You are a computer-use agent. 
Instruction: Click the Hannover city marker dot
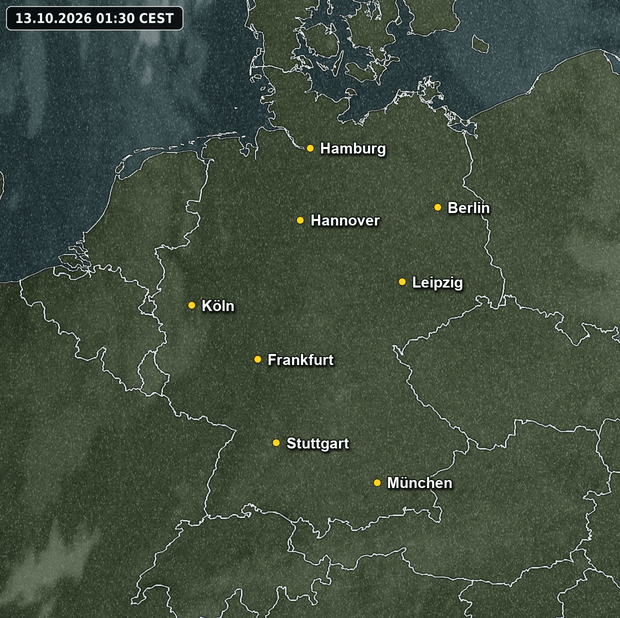click(x=301, y=220)
